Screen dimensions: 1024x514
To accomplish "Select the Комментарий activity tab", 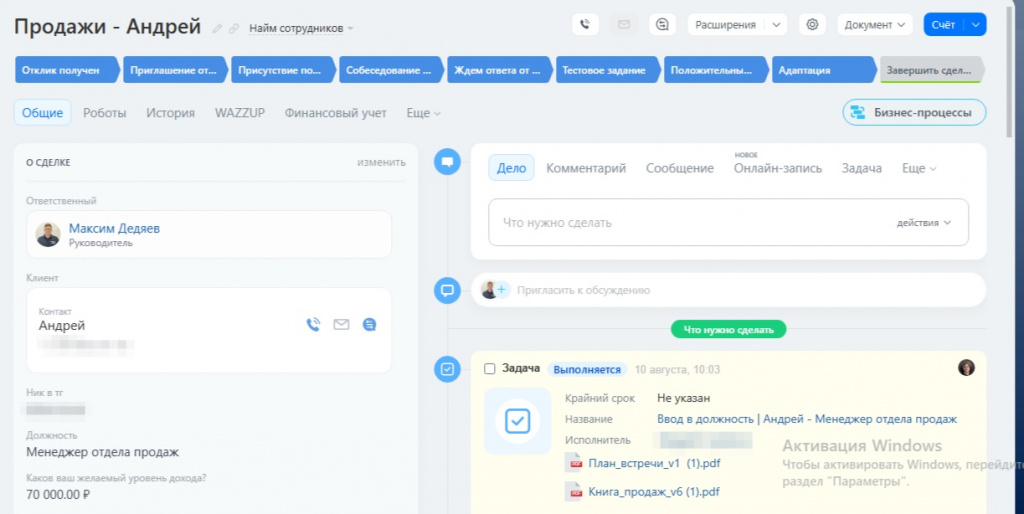I will 586,169.
